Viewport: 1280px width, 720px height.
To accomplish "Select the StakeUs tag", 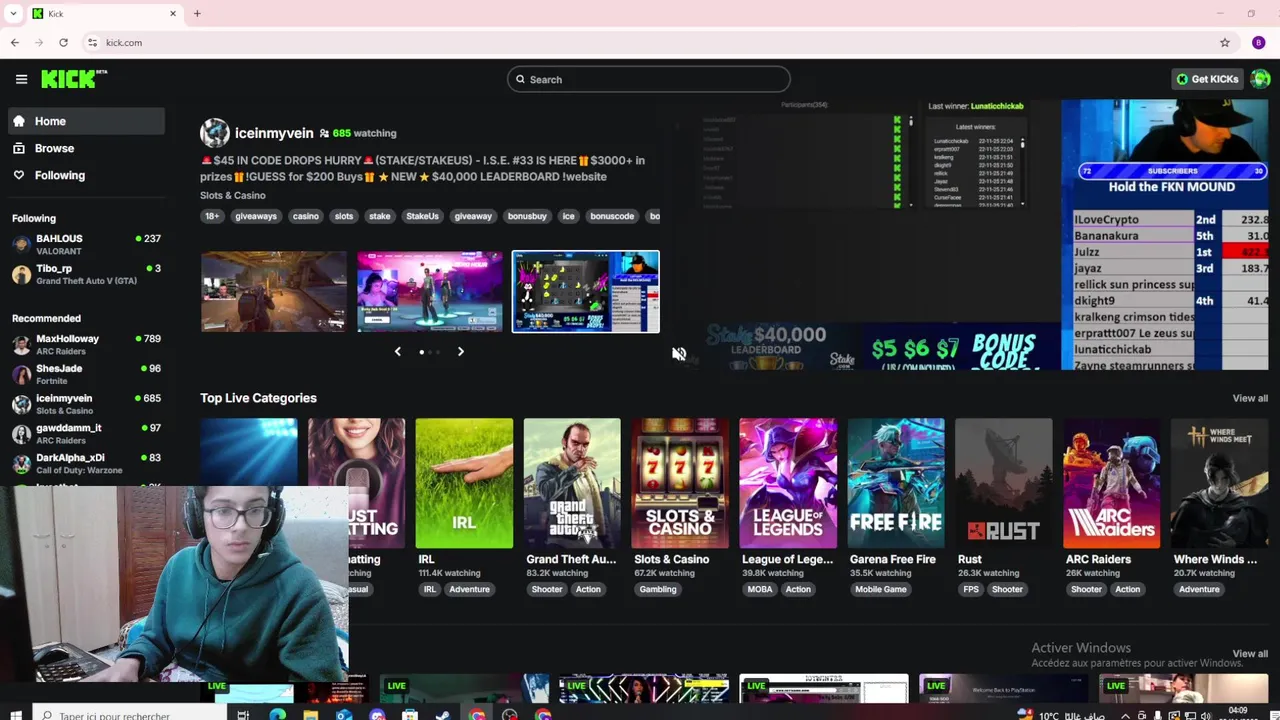I will click(x=422, y=216).
